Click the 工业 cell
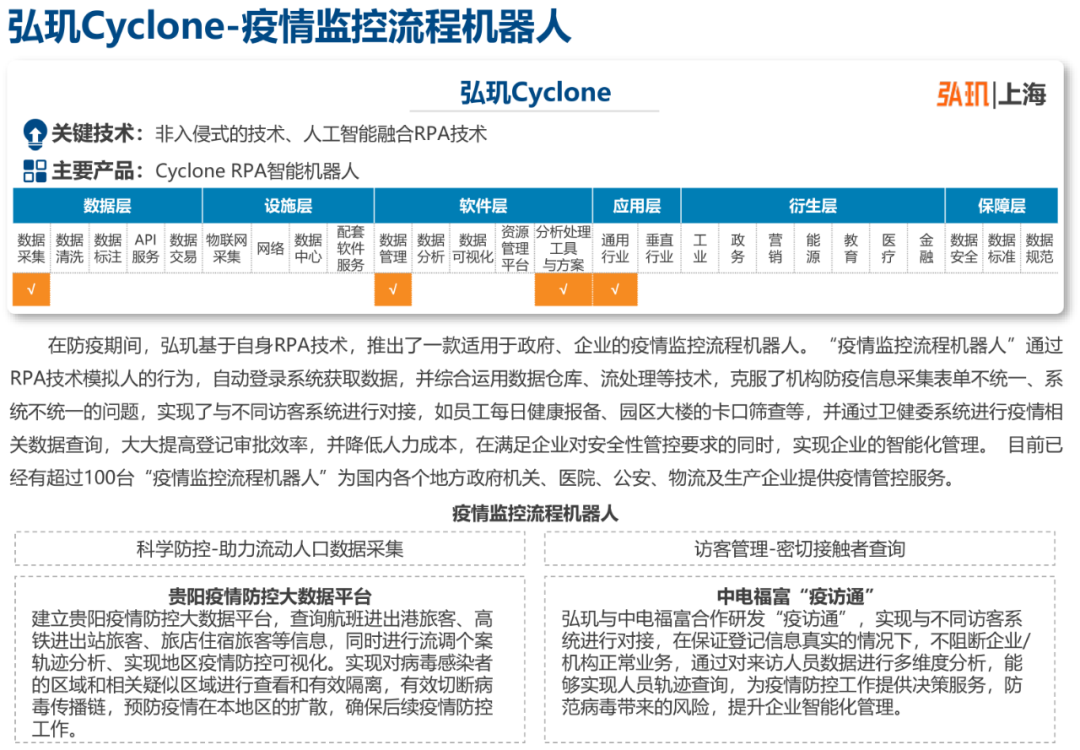This screenshot has height=750, width=1080. [700, 249]
